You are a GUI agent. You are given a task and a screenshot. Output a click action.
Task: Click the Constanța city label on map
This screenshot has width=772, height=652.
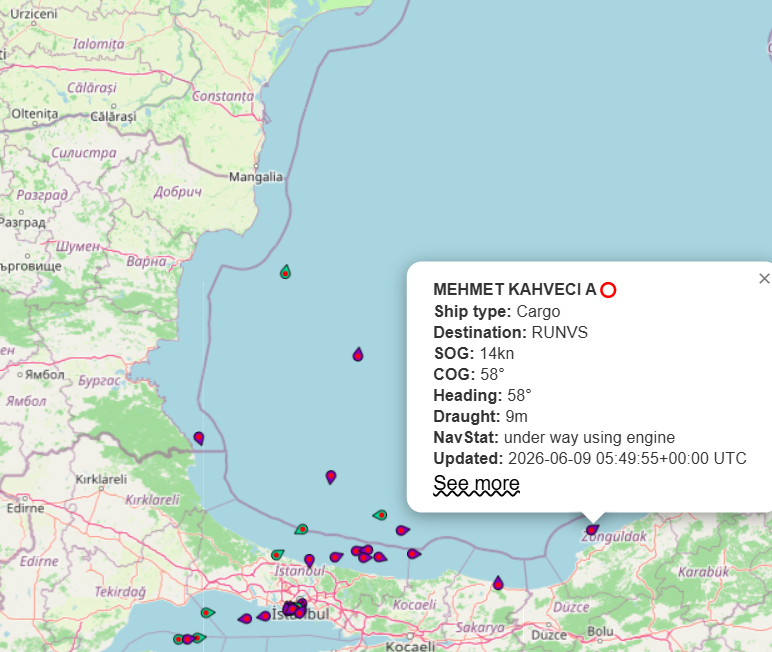pos(223,96)
